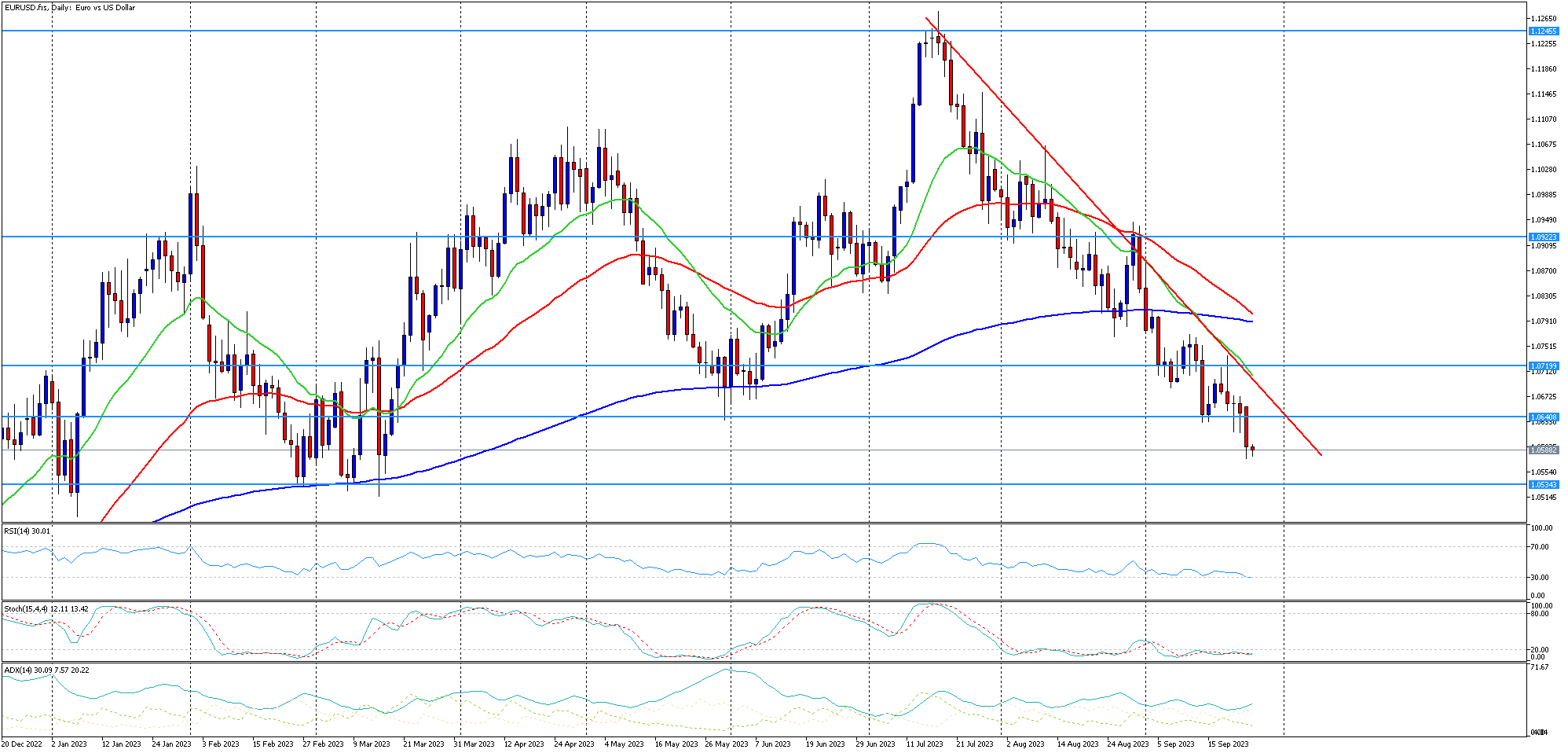Click the 70.00 level on the RSI scale
The image size is (1568, 753).
[x=1541, y=547]
